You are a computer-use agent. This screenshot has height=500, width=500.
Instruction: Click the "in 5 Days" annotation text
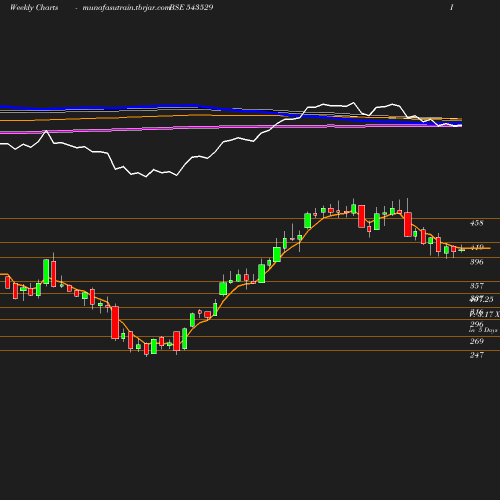click(x=483, y=330)
